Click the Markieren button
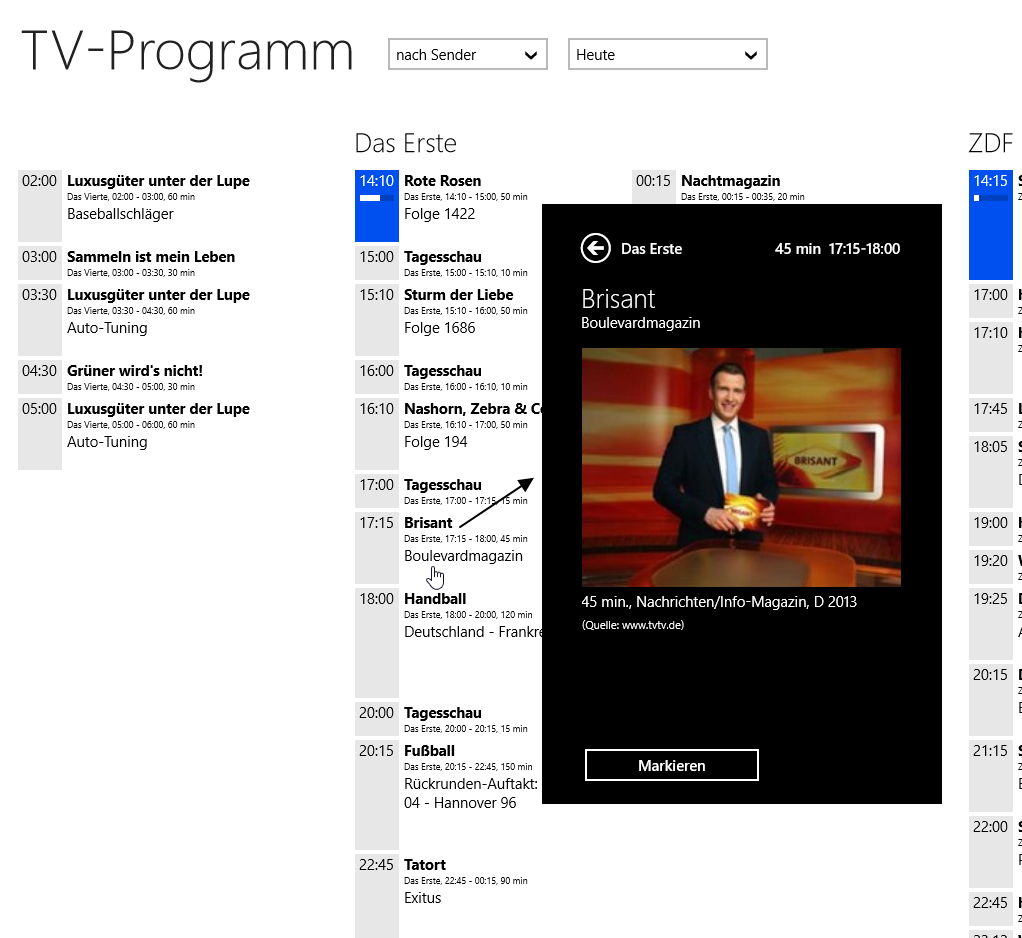 coord(671,765)
